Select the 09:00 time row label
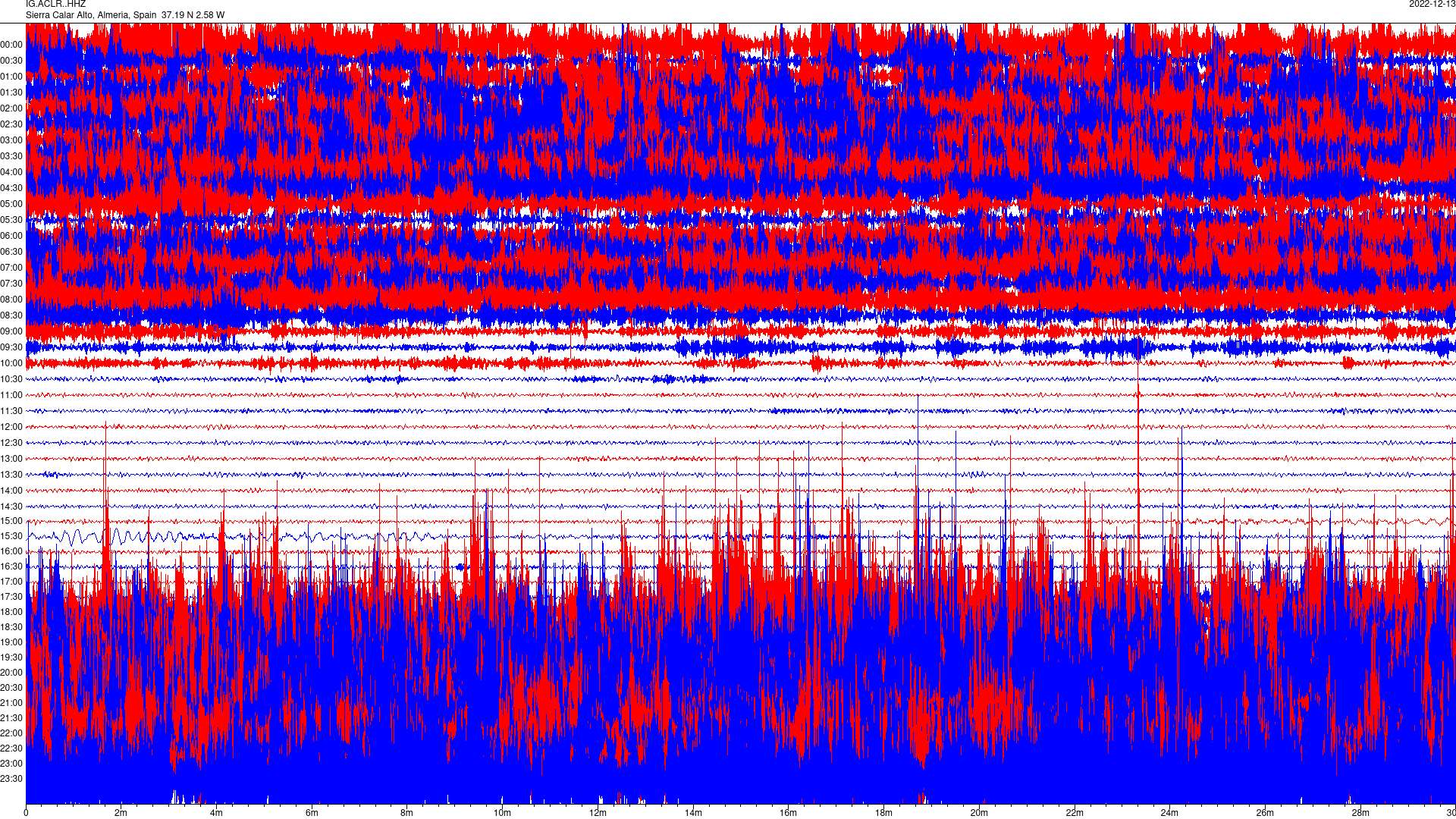 tap(11, 331)
